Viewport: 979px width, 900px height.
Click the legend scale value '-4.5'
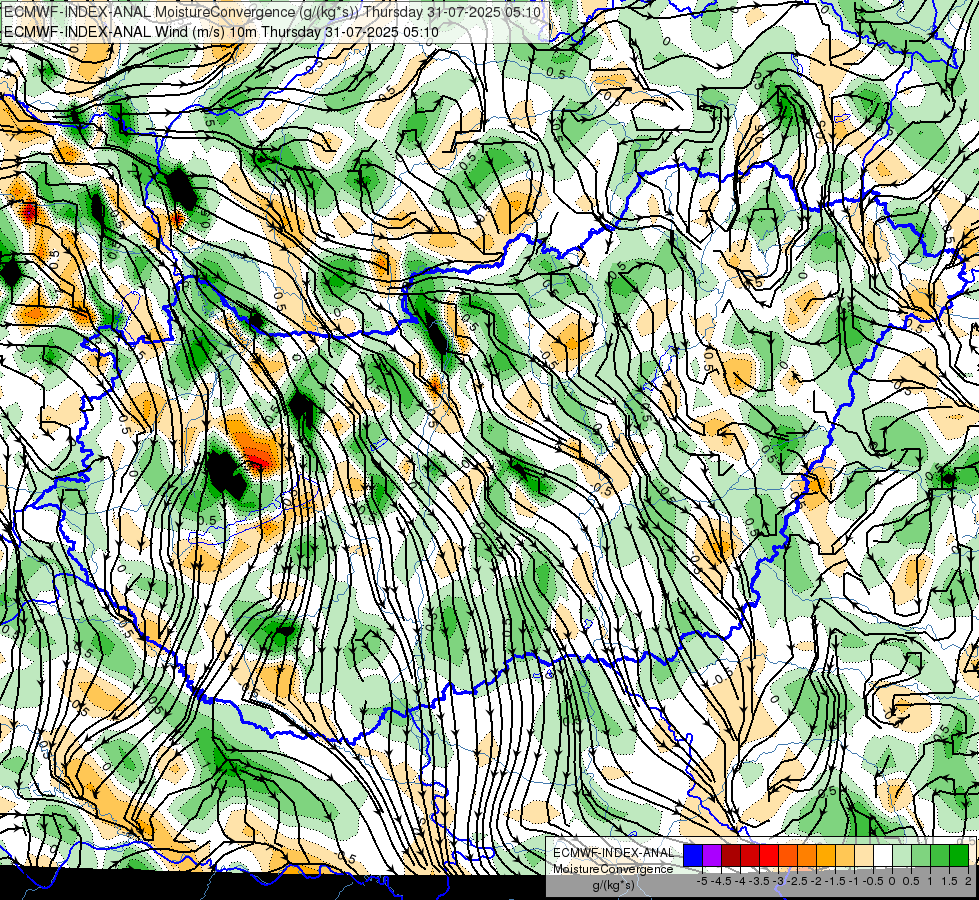(721, 881)
